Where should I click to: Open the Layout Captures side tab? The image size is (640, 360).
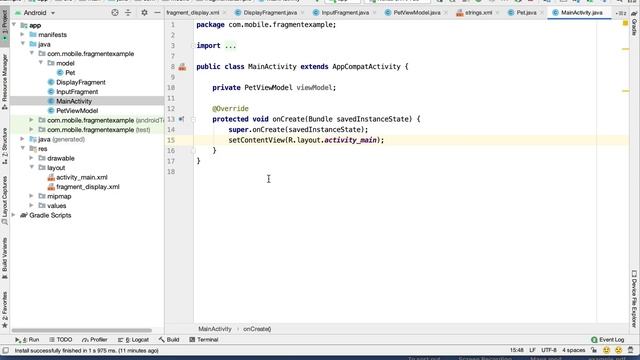pos(4,201)
